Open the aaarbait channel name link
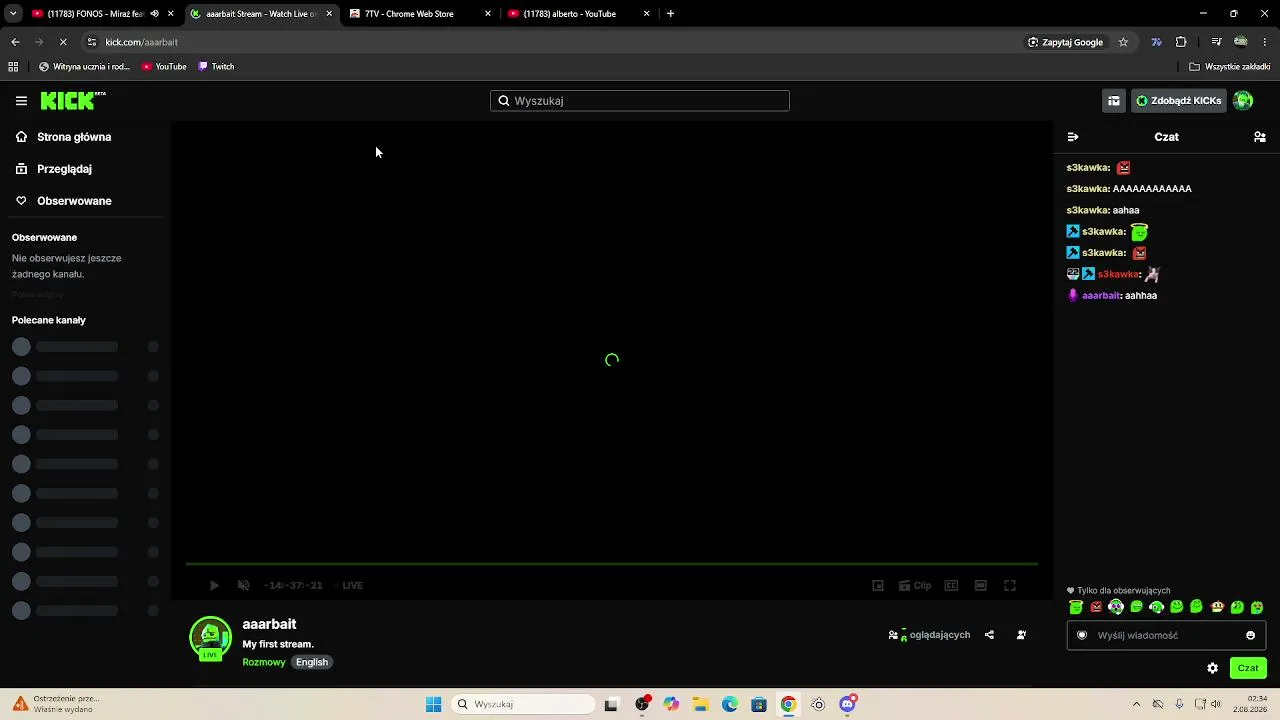1280x720 pixels. [269, 624]
